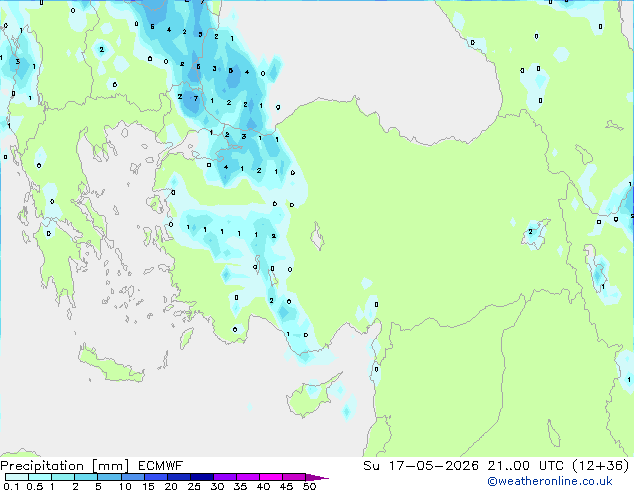Click the legend tick label 50

[x=309, y=486]
